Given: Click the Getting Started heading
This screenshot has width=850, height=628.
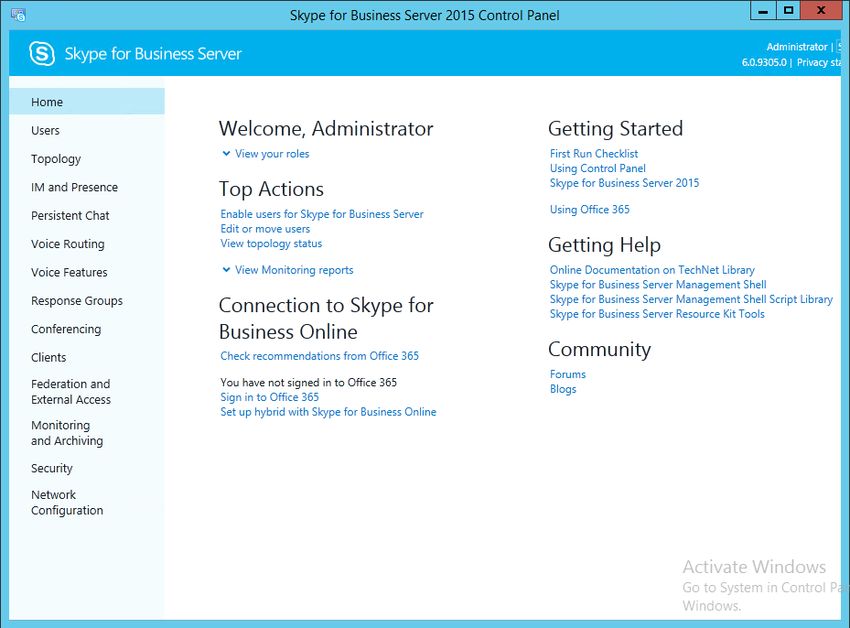Looking at the screenshot, I should click(615, 129).
